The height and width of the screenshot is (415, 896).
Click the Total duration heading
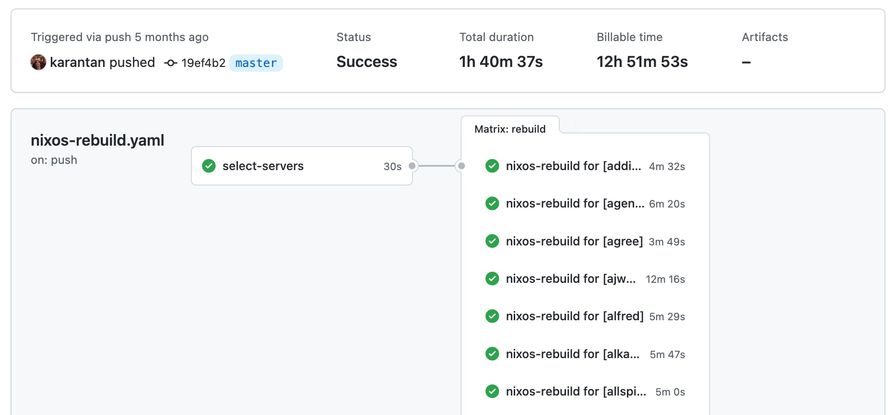tap(497, 37)
